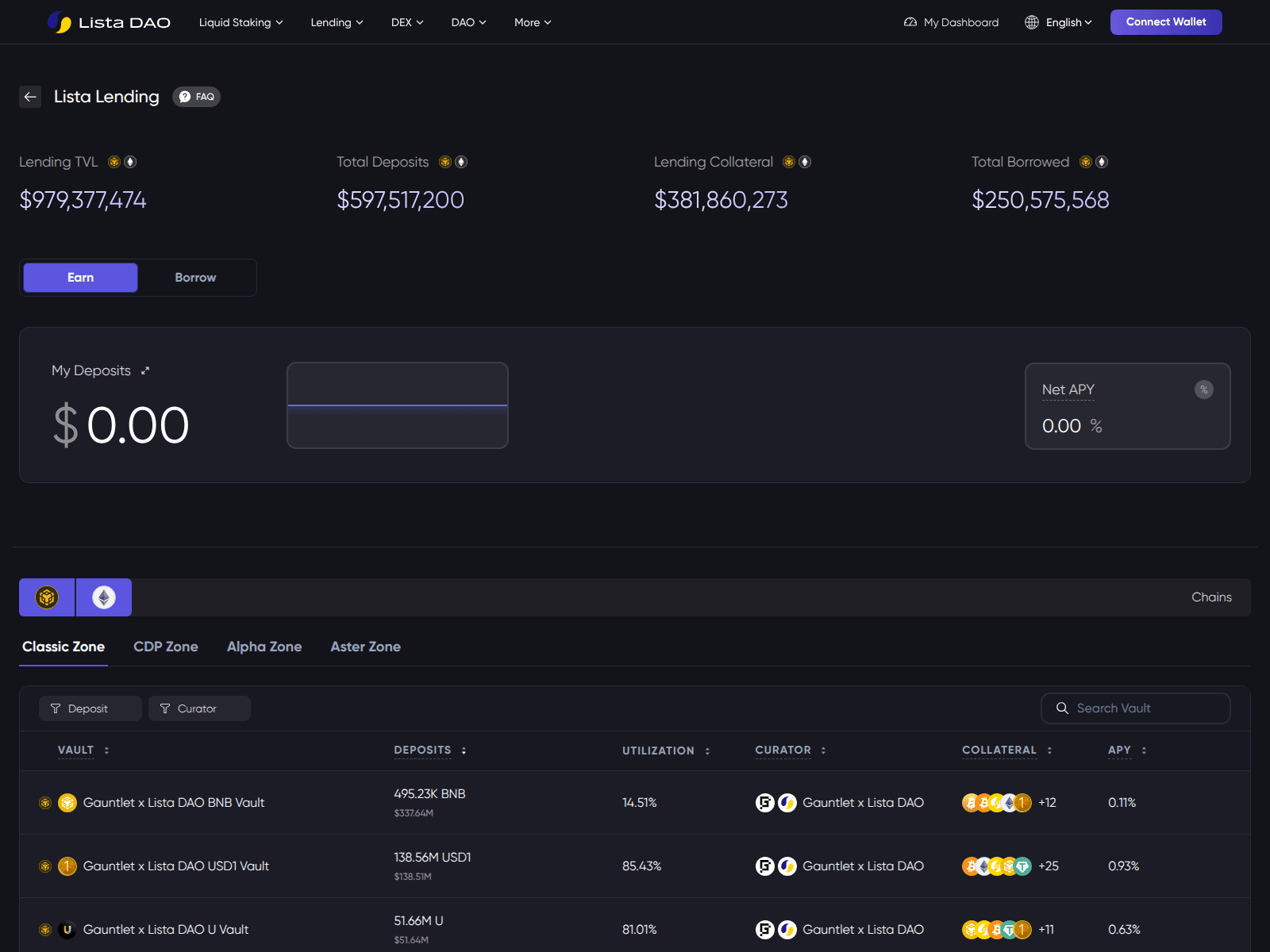This screenshot has width=1270, height=952.
Task: Sort by the DEPOSITS column
Action: (x=430, y=750)
